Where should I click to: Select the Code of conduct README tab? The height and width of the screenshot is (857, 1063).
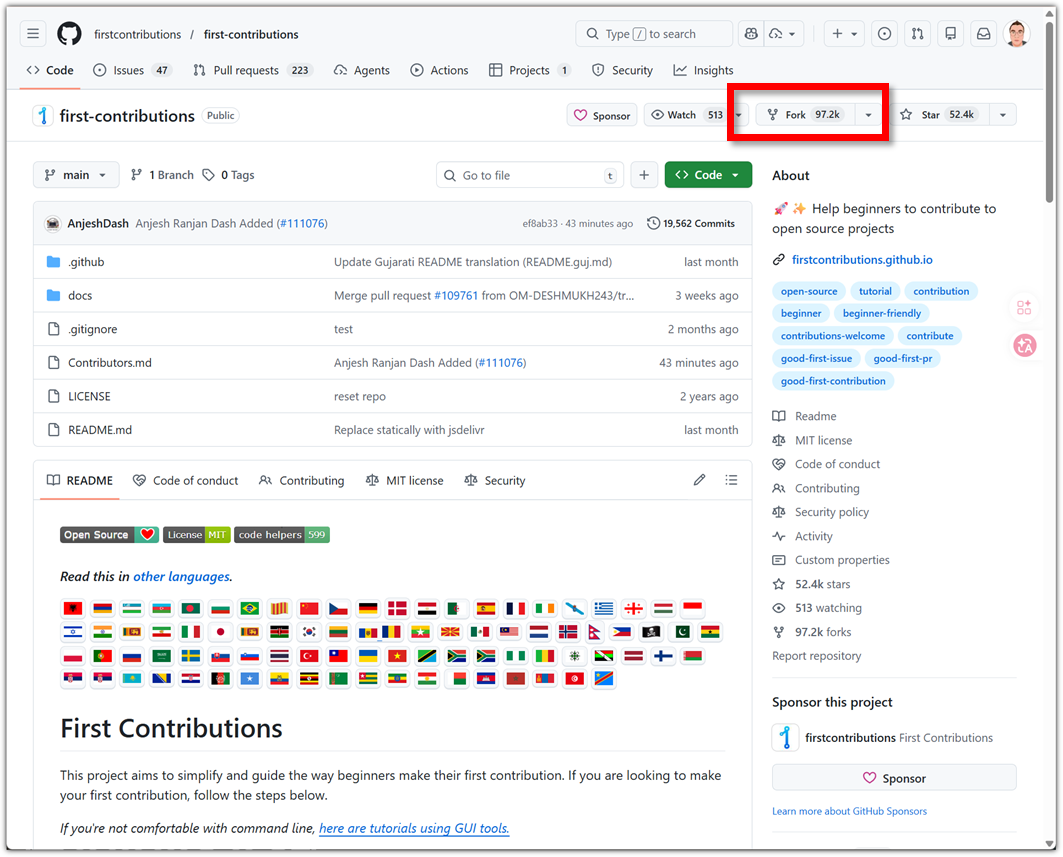click(186, 481)
